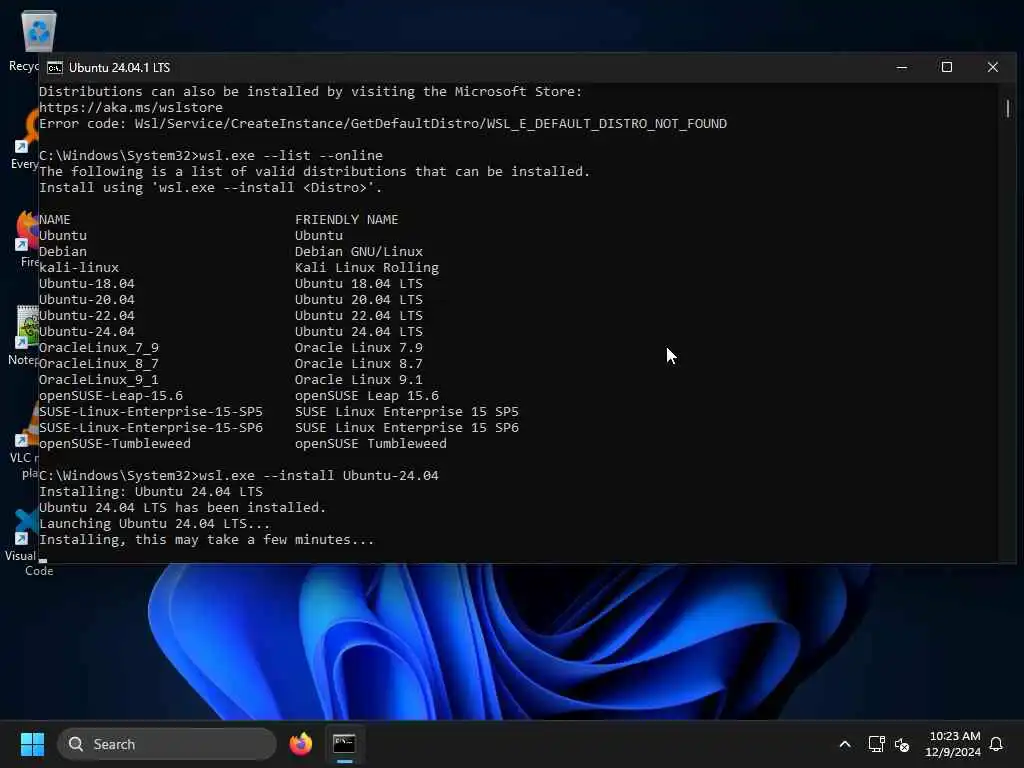Open the network status tray icon
Screen dimensions: 1024x768
point(876,744)
